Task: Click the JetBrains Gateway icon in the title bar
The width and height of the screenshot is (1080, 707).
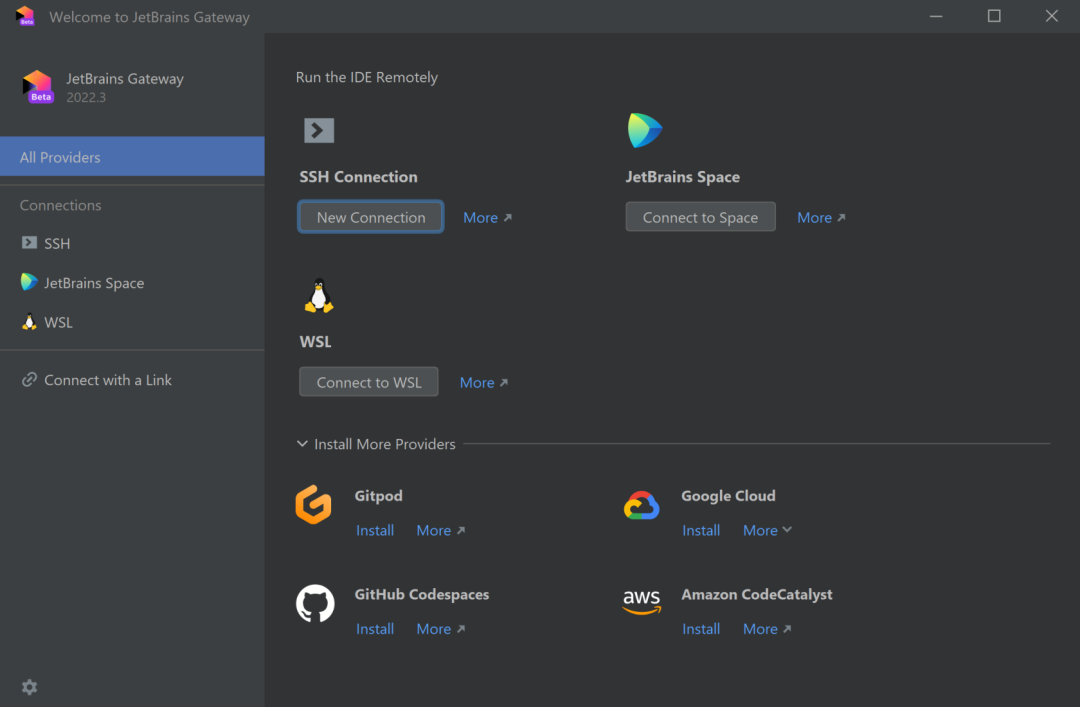Action: coord(25,16)
